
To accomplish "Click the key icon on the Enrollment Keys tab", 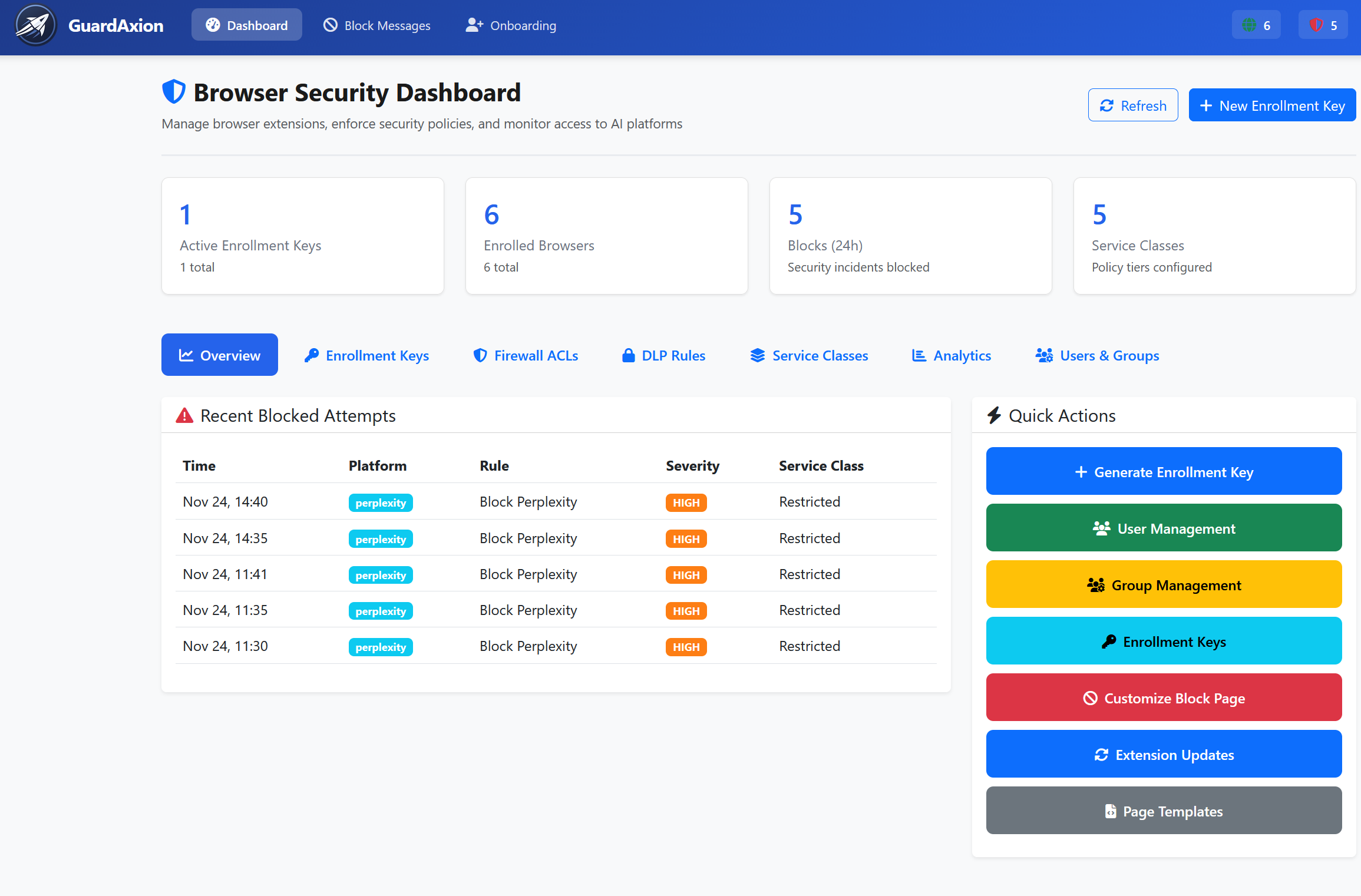I will [x=311, y=355].
